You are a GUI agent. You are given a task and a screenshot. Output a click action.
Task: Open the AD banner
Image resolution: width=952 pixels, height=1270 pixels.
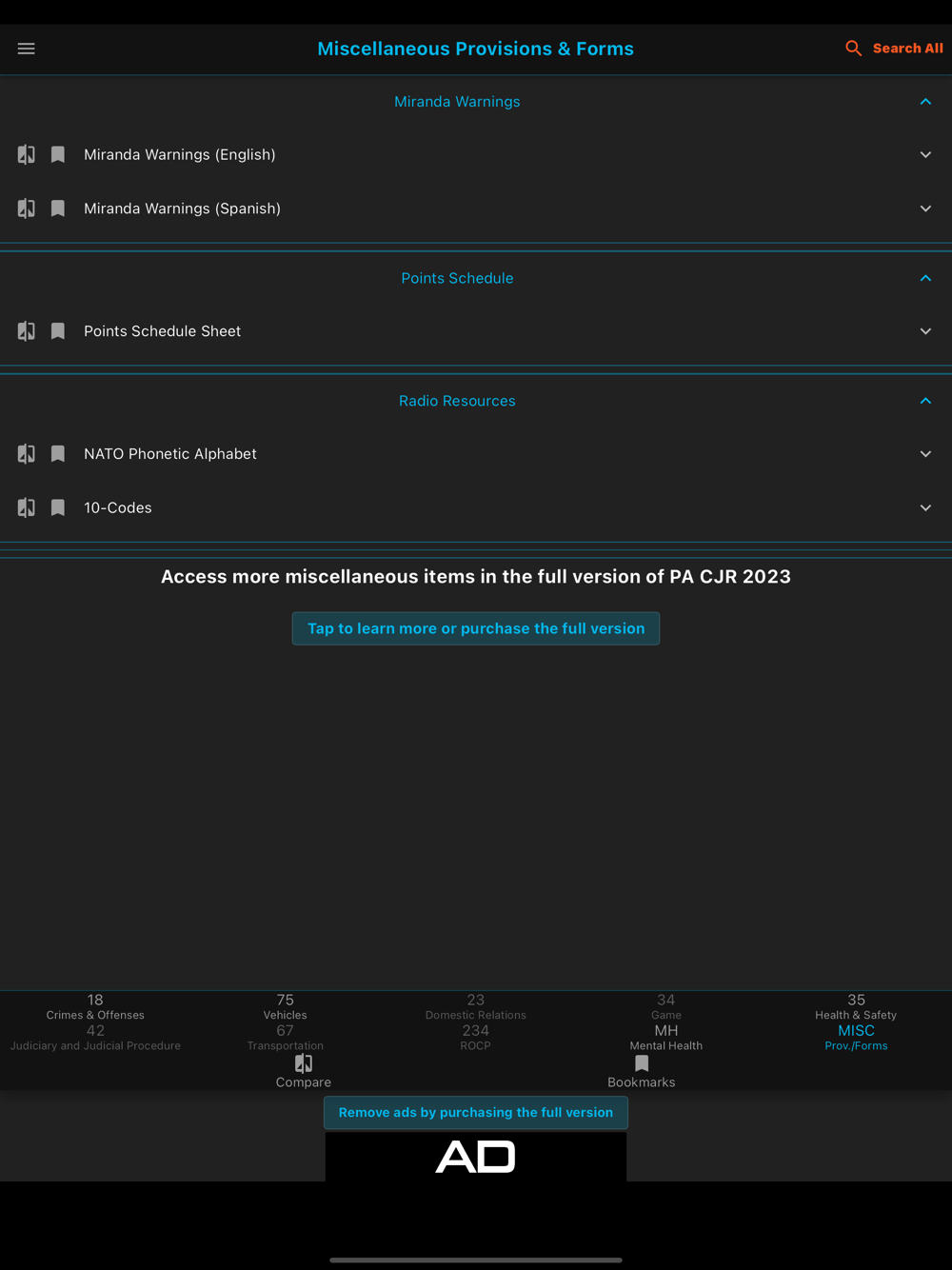[476, 1157]
